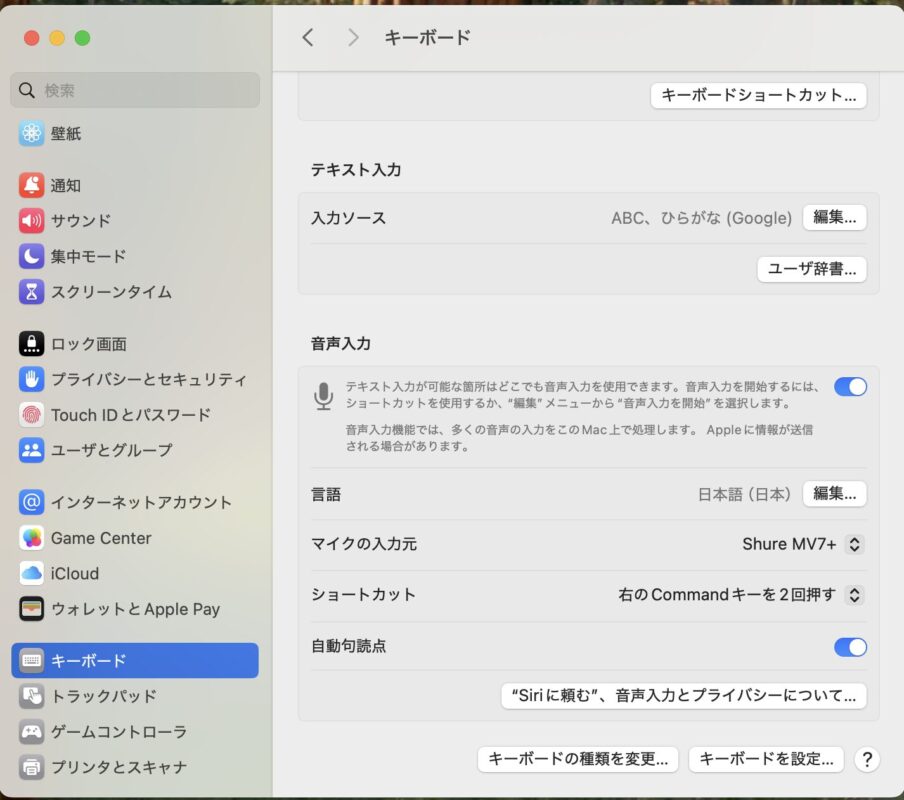Disable the 音声入力 dictation toggle

(x=850, y=387)
